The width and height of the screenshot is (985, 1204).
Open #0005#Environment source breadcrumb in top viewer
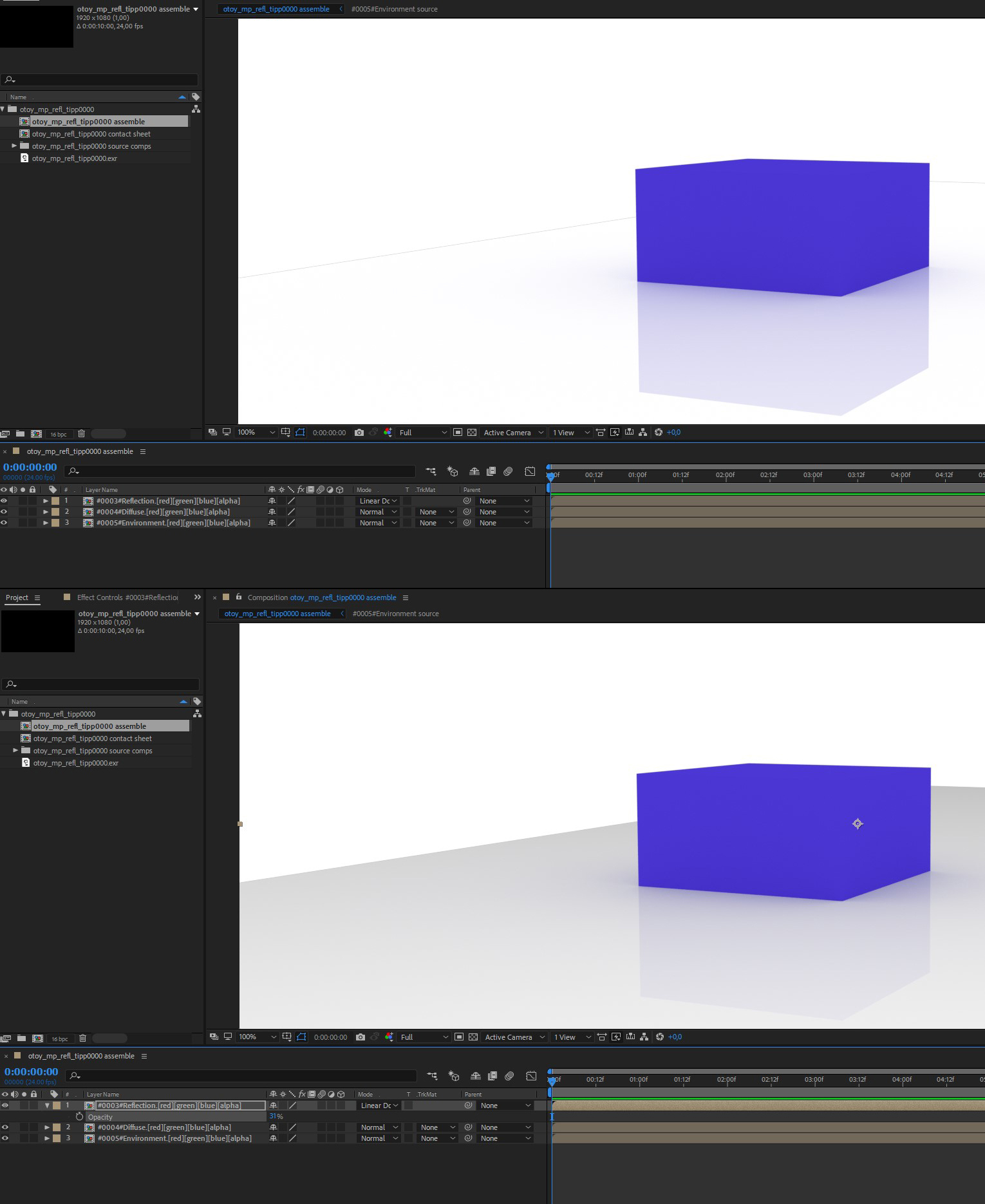tap(394, 9)
